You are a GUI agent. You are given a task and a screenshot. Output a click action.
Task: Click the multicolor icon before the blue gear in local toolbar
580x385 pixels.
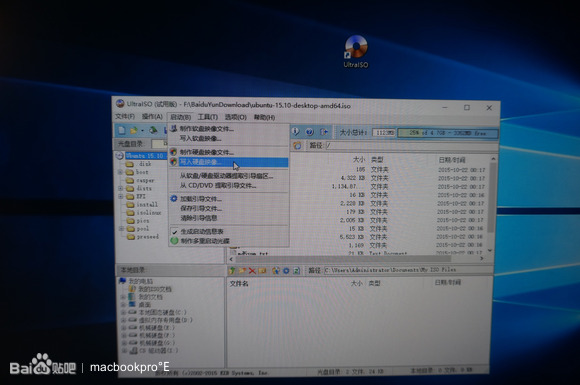pyautogui.click(x=276, y=271)
